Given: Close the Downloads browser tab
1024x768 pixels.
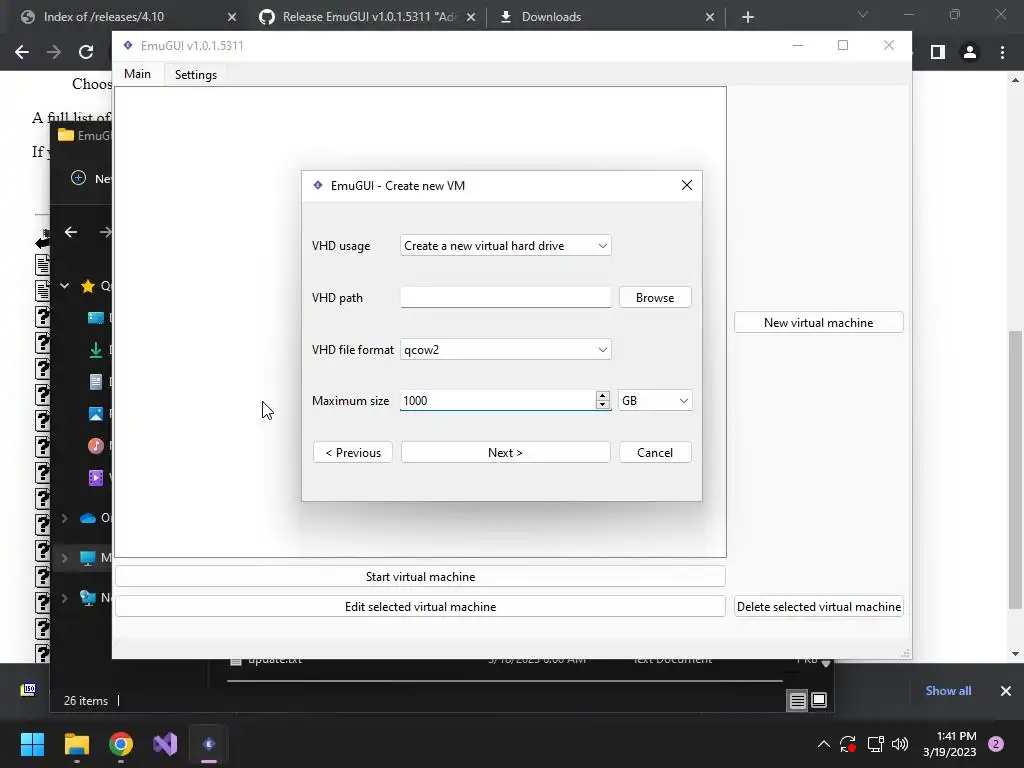Looking at the screenshot, I should (x=710, y=17).
